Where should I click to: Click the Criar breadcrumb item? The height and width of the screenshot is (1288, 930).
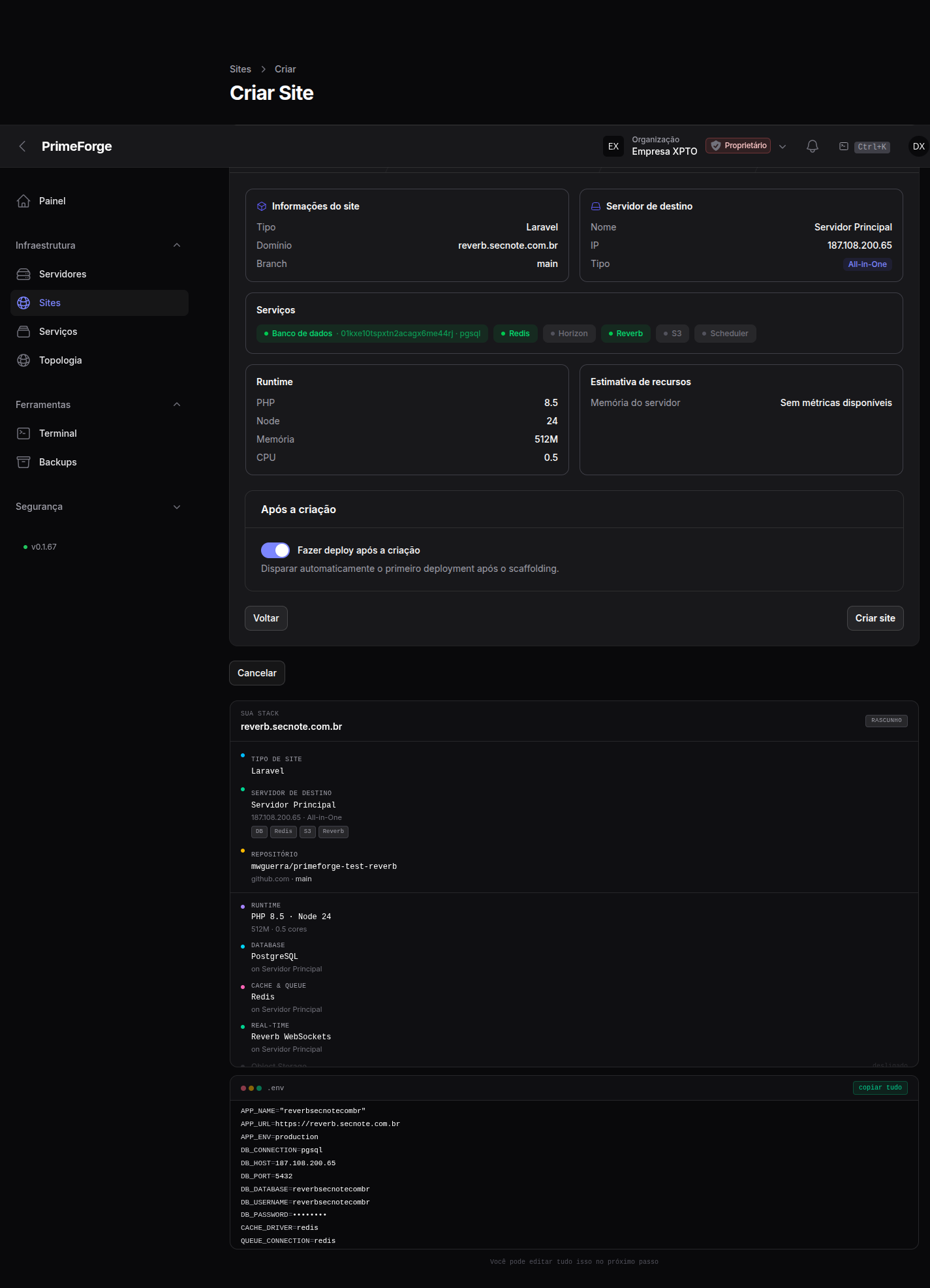[285, 69]
